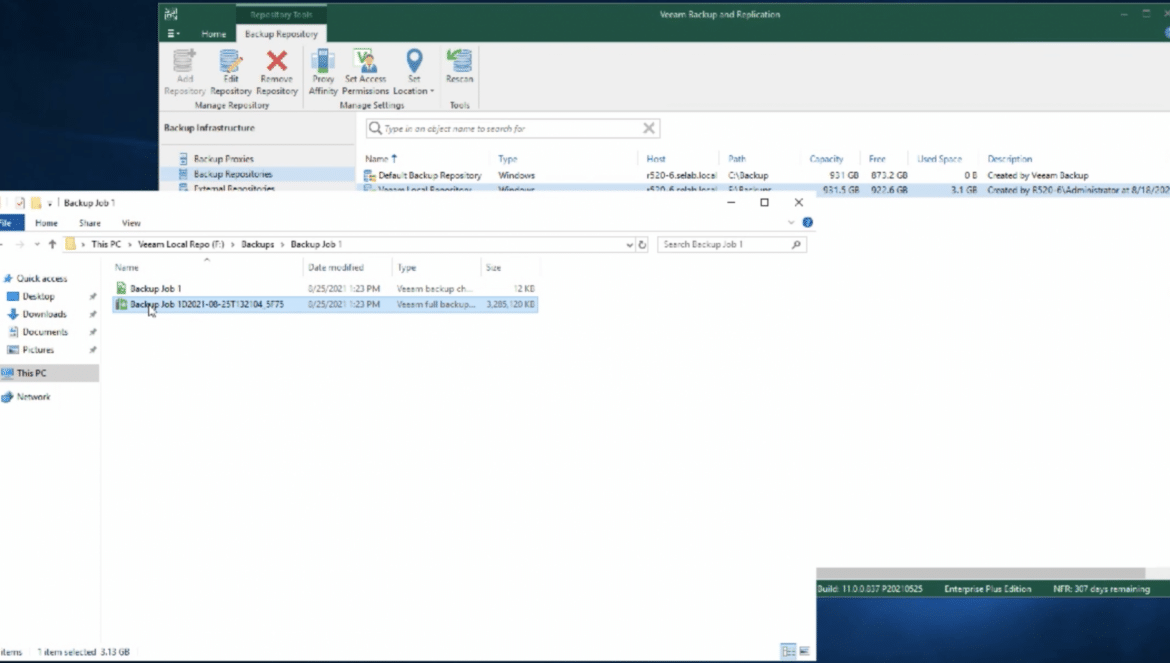
Task: Click C:\Backup path cell
Action: (x=748, y=175)
